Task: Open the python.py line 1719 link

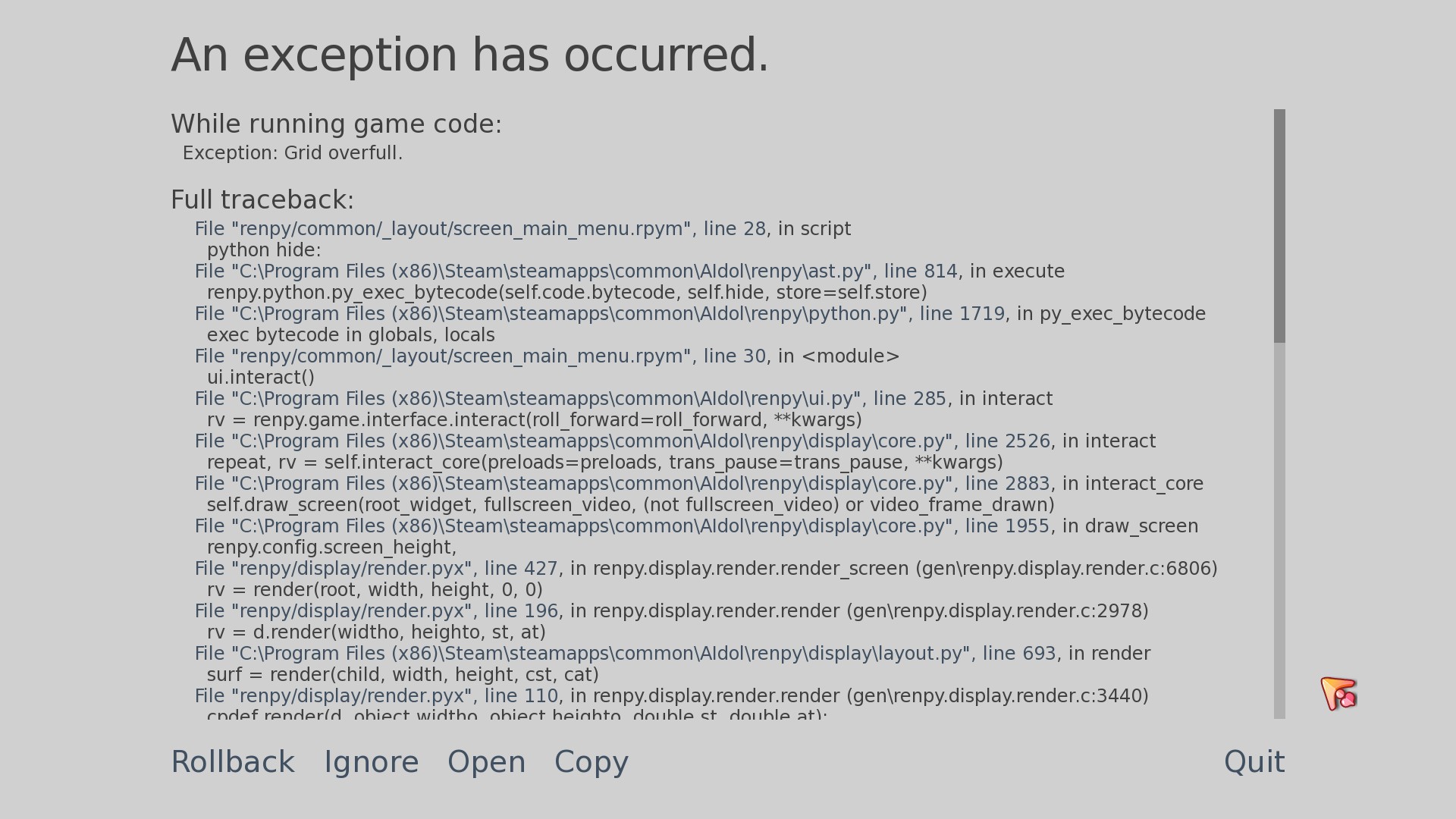Action: pos(599,314)
